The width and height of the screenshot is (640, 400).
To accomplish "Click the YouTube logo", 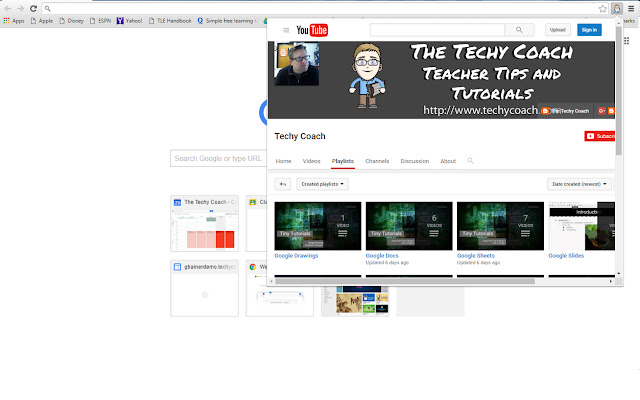I will click(x=312, y=30).
